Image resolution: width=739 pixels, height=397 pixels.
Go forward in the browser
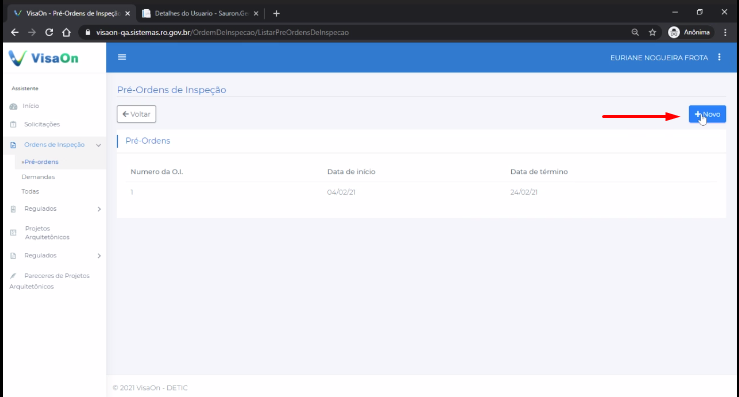click(32, 33)
